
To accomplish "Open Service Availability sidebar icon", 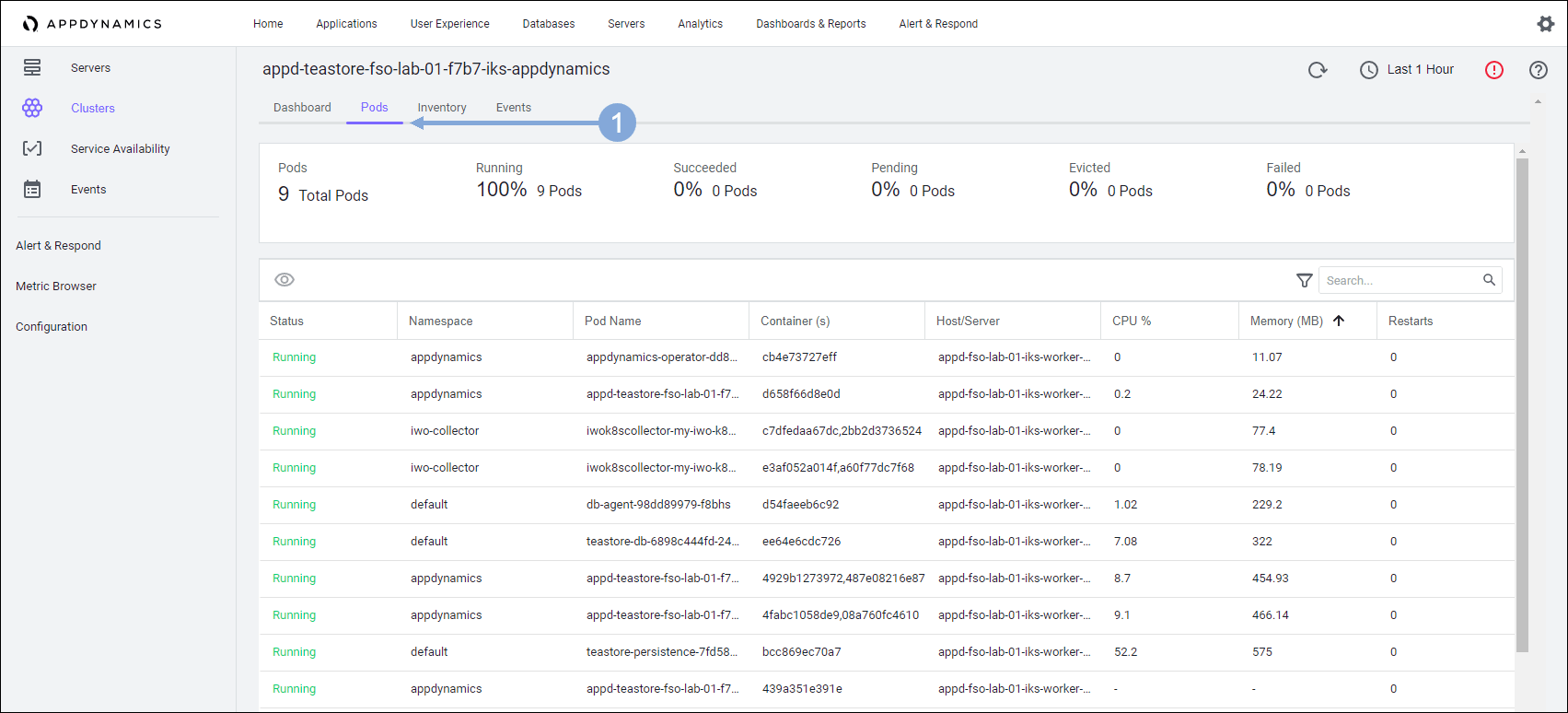I will 32,149.
